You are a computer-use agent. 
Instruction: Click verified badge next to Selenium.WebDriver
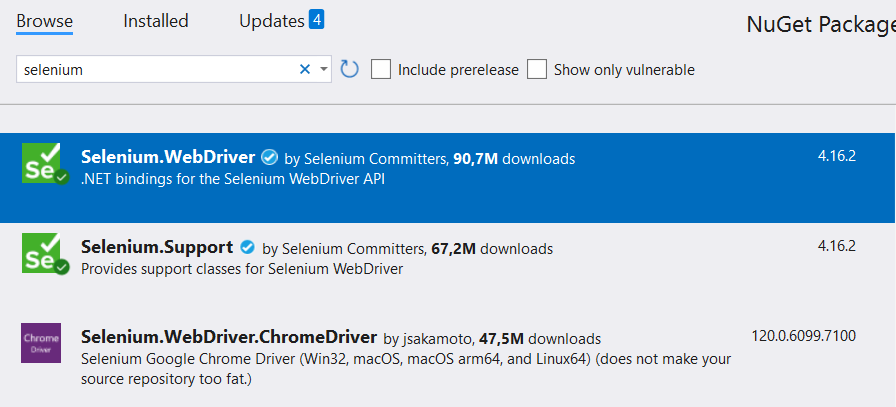point(270,157)
